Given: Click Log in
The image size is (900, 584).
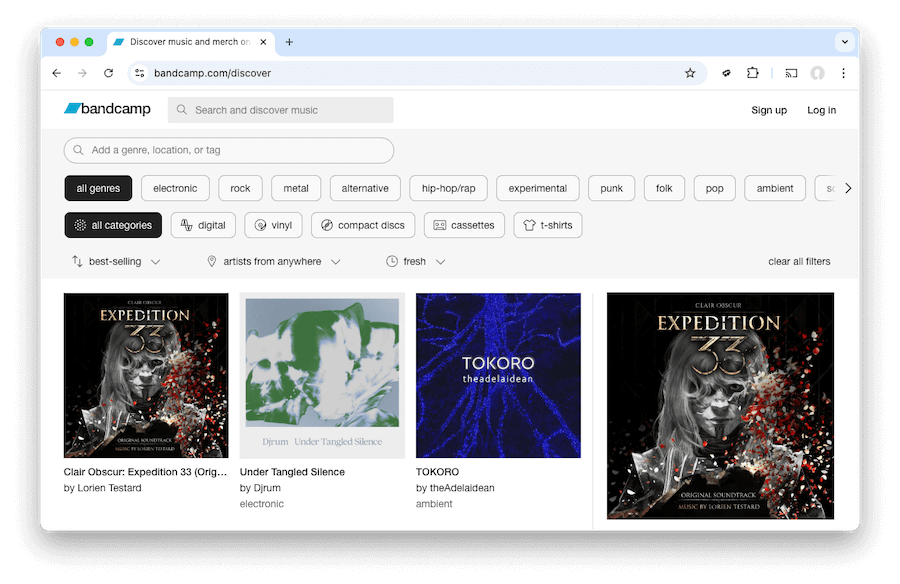Looking at the screenshot, I should coord(821,110).
